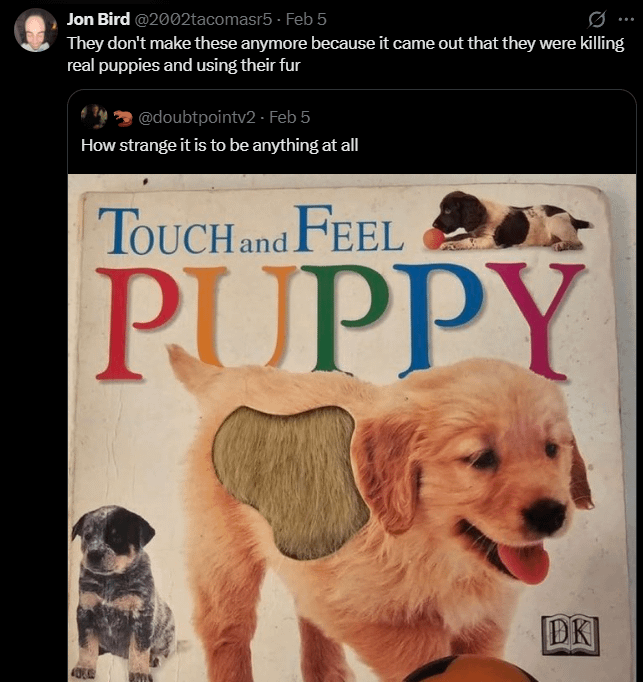Click the 'Touch and Feel' cover title
The image size is (643, 682).
click(251, 231)
